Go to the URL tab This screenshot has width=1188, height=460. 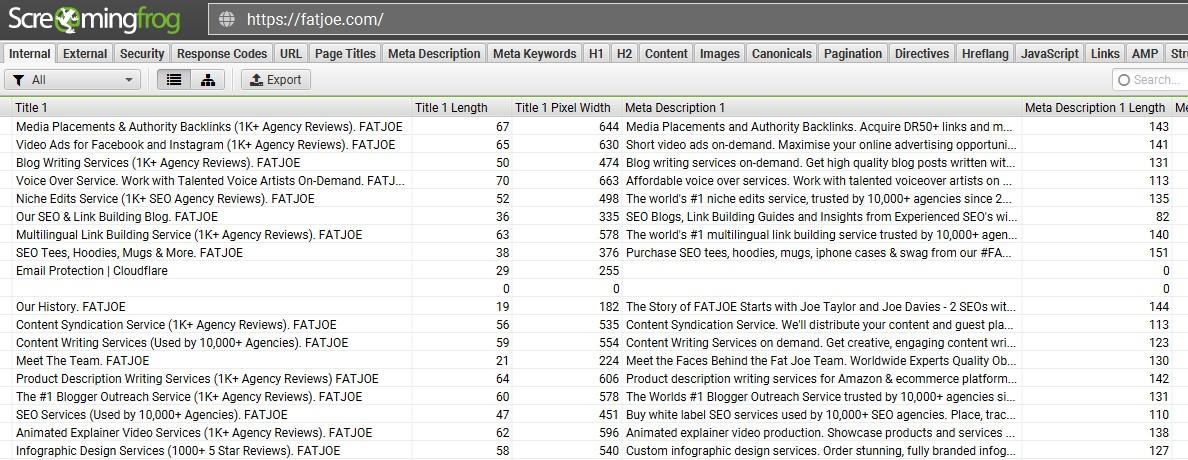291,53
